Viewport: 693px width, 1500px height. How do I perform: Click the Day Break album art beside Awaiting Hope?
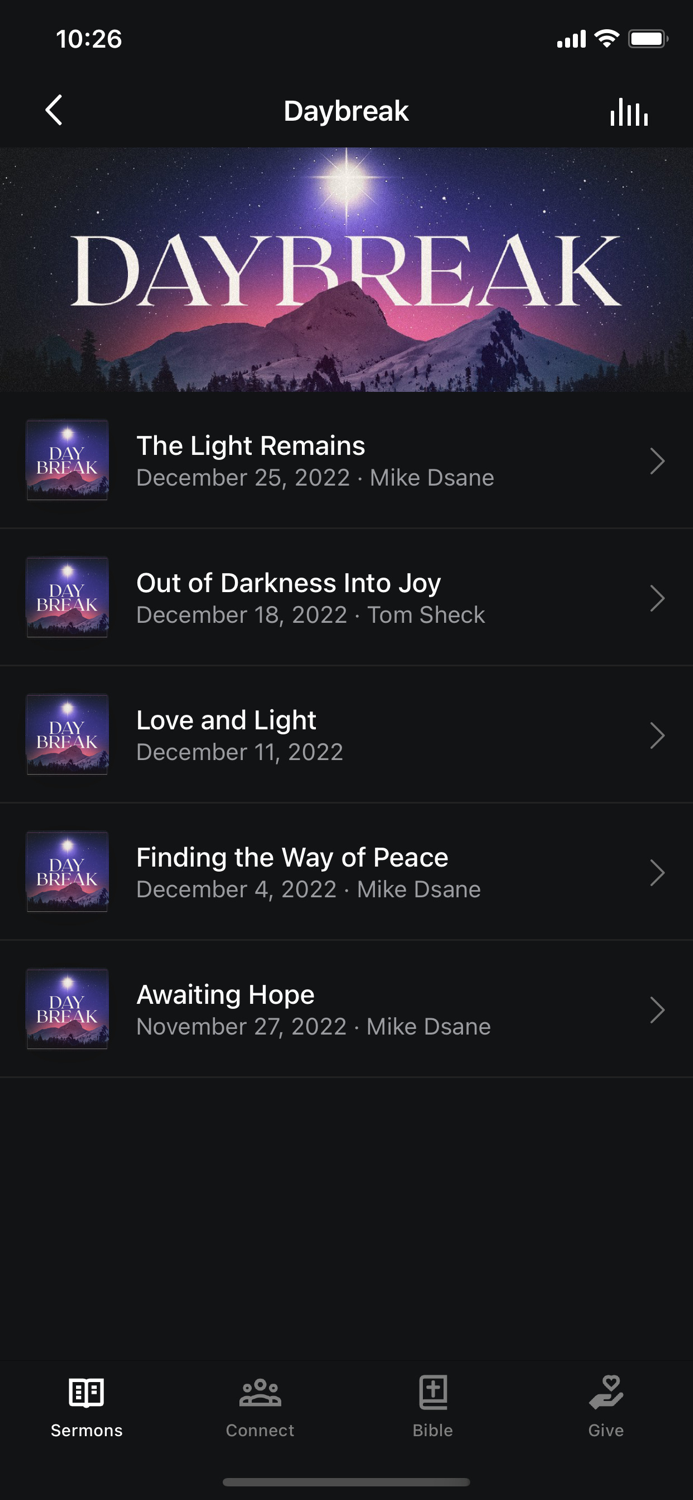(x=66, y=1010)
